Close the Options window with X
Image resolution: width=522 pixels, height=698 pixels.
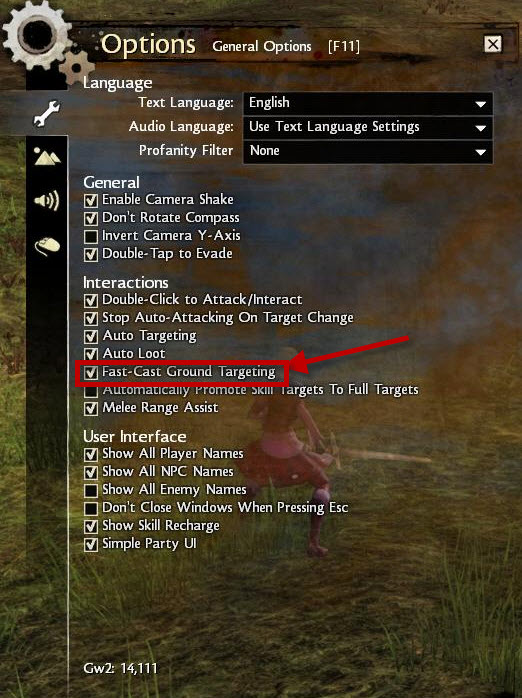pos(493,44)
